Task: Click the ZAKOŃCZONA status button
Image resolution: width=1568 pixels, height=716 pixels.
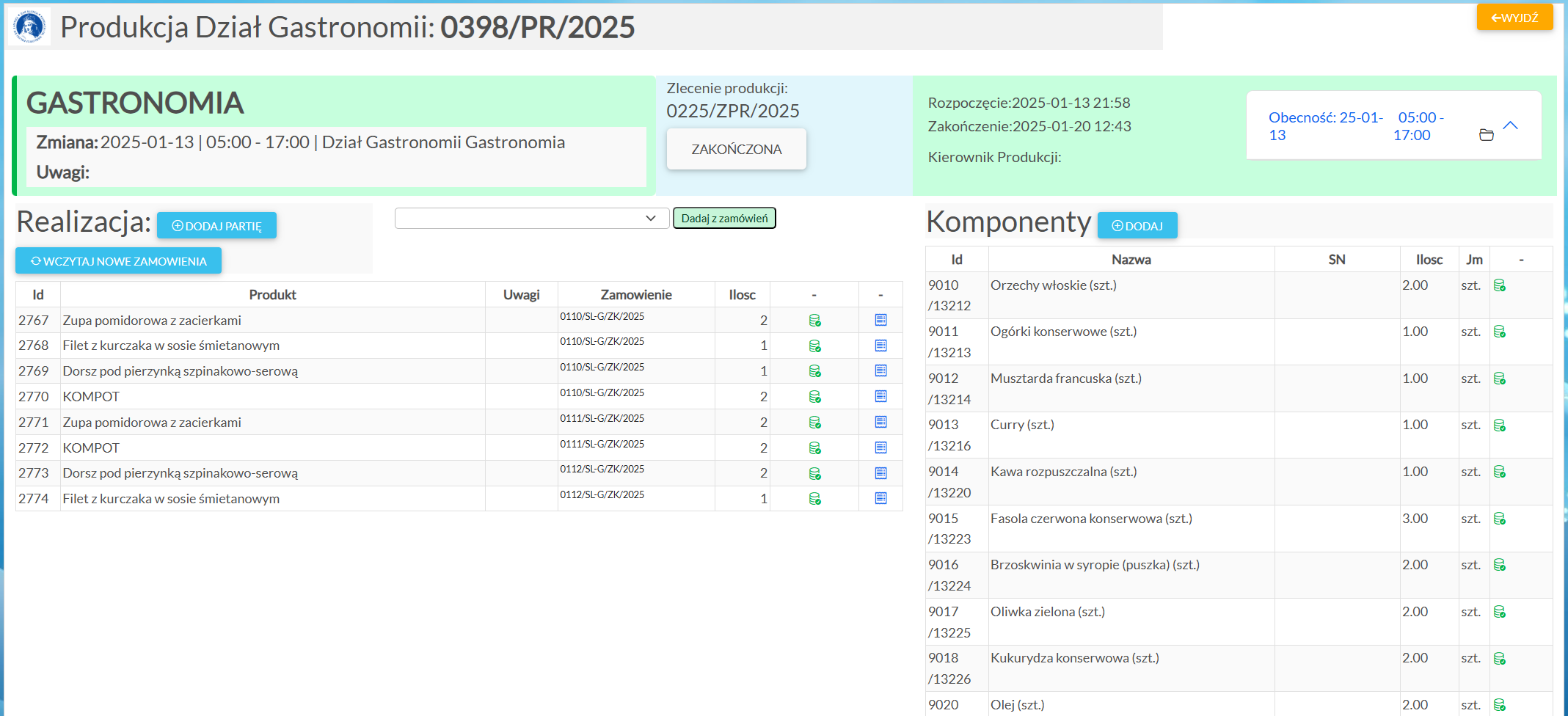Action: pyautogui.click(x=736, y=150)
